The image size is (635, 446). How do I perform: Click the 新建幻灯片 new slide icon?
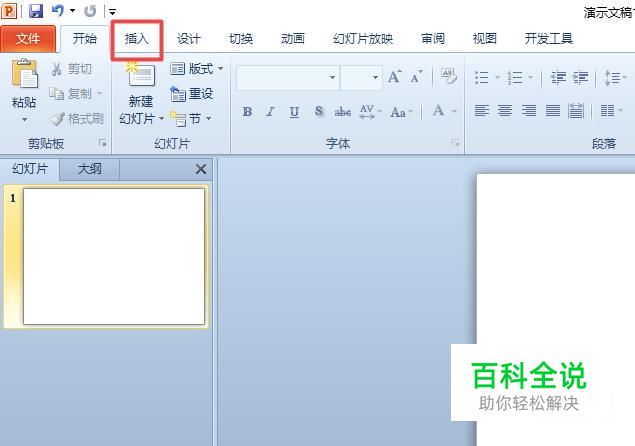click(x=140, y=74)
